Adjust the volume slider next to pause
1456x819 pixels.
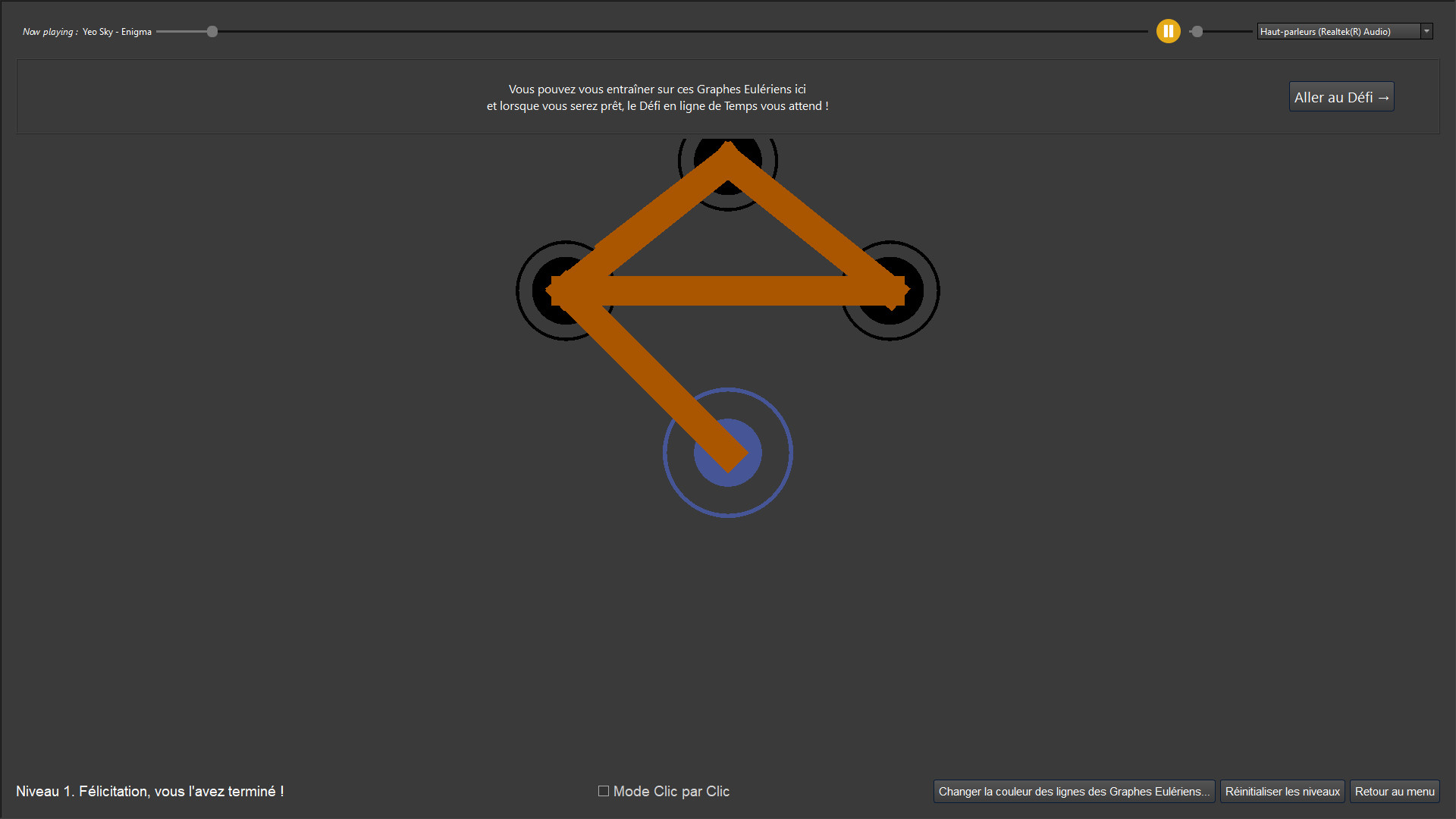(1198, 31)
